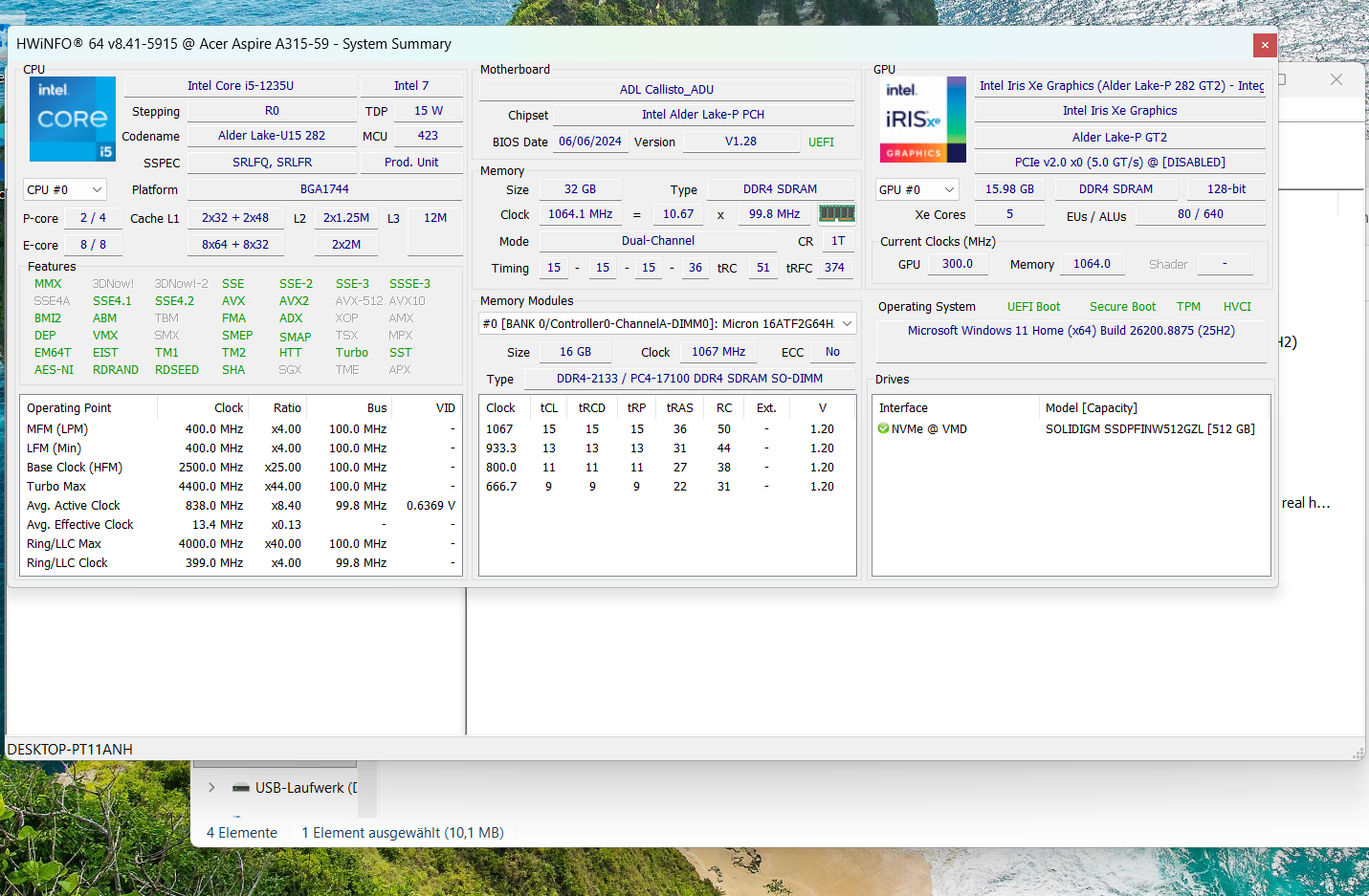Click the 933.3 clock row in the timing table
The width and height of the screenshot is (1369, 896).
point(667,448)
